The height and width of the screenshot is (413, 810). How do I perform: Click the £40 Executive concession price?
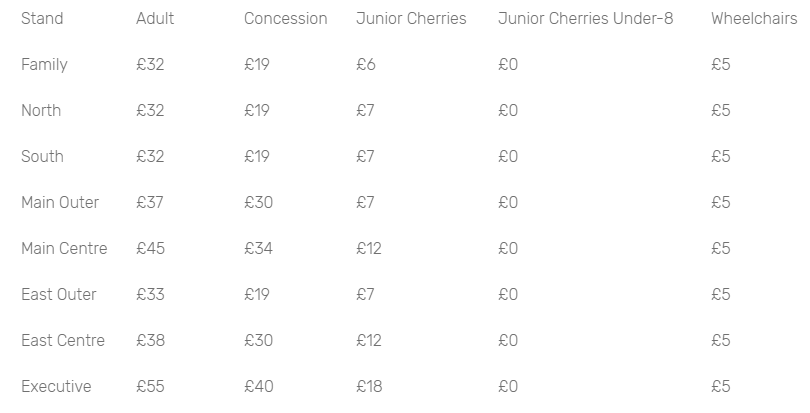coord(258,387)
